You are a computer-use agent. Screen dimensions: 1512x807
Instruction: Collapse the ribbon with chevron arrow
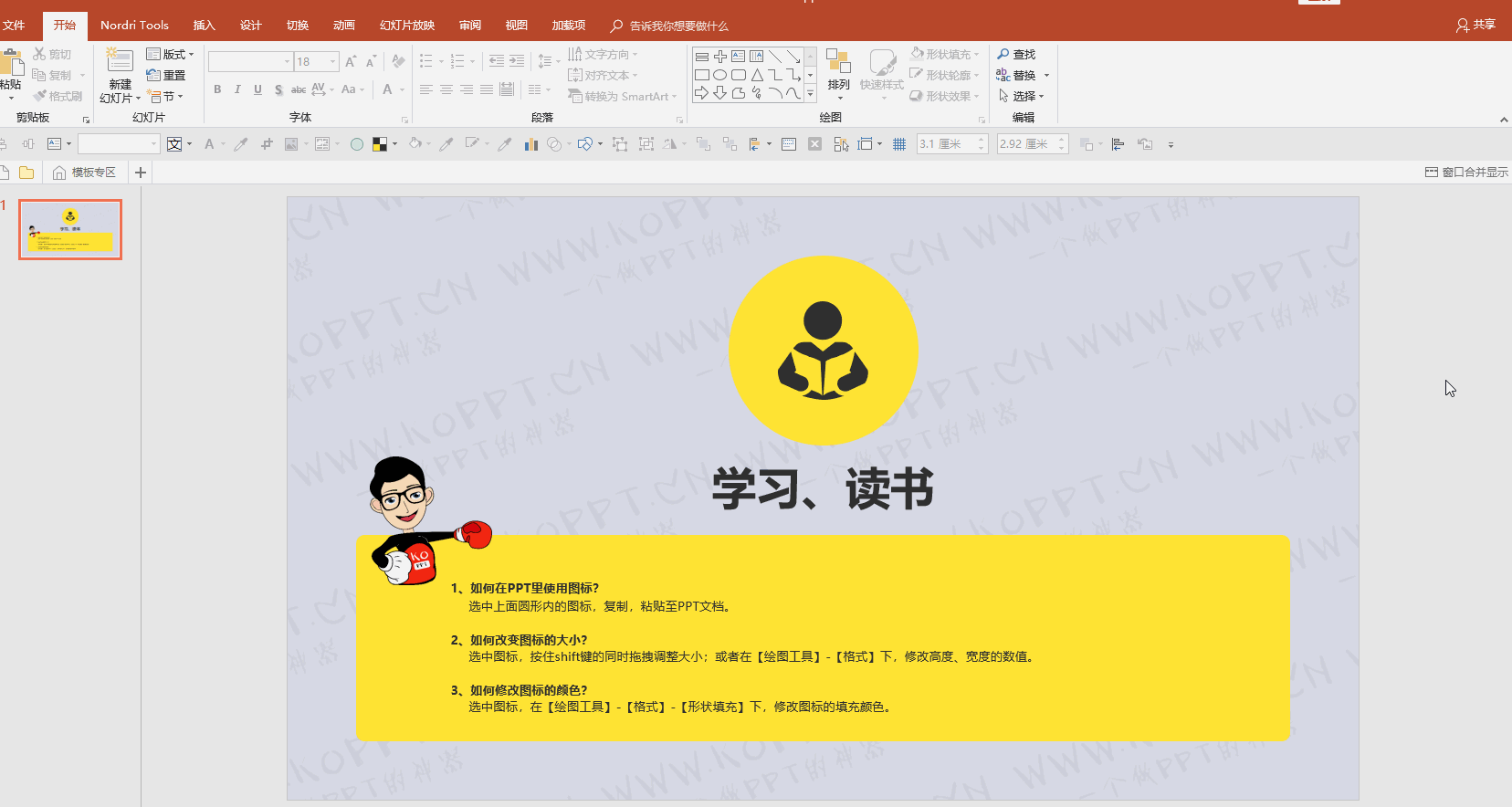1504,120
